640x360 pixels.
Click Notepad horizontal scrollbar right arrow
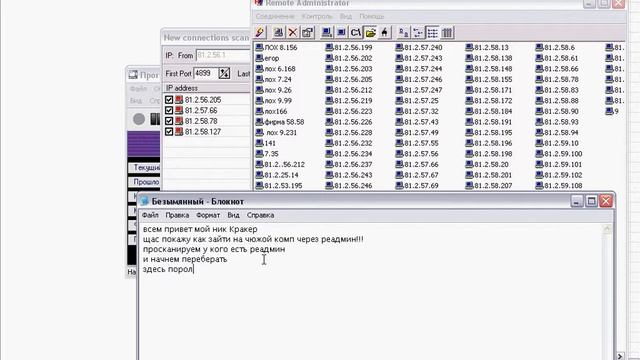click(x=620, y=356)
